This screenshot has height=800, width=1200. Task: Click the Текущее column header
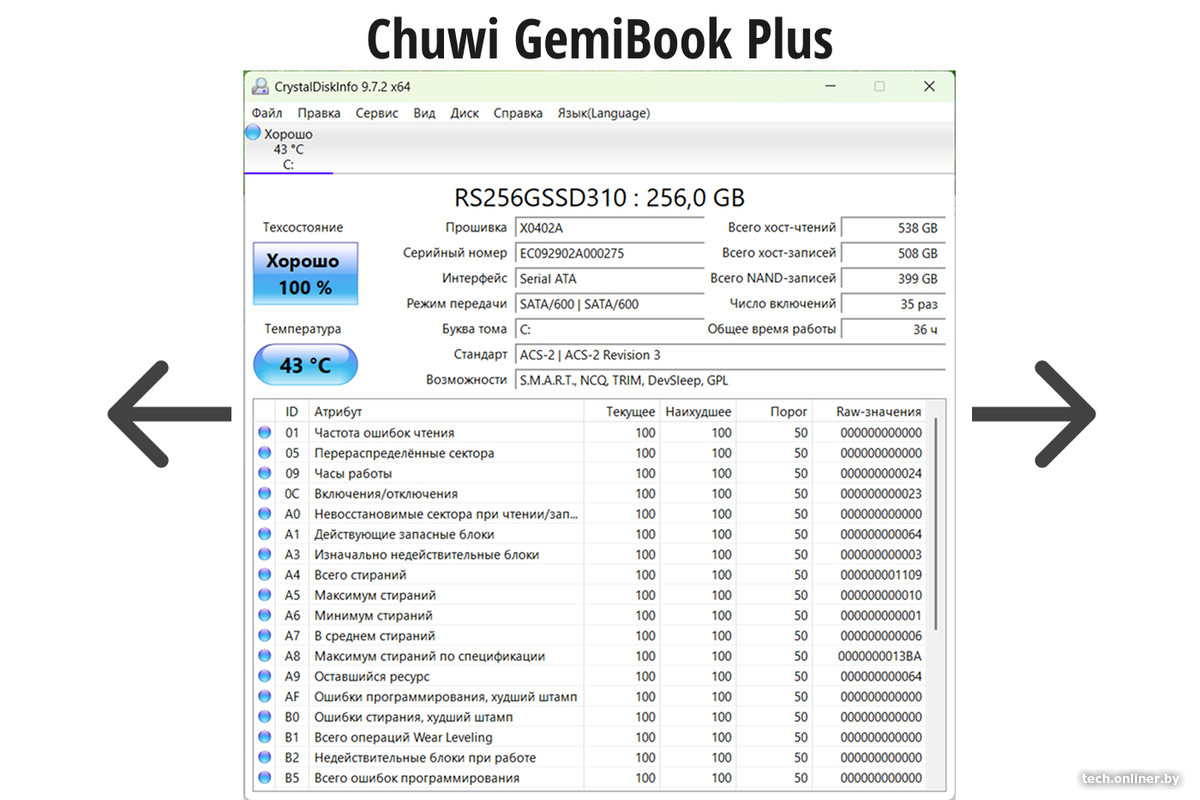(622, 412)
